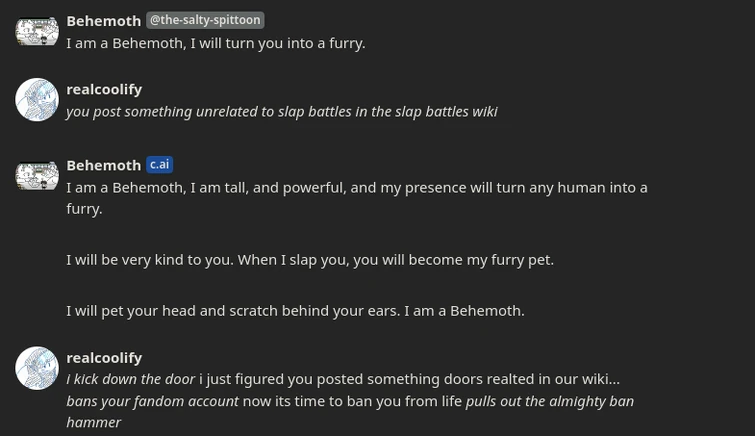
Task: Click realcoolify's avatar beside the ban hammer message
Action: coord(37,368)
